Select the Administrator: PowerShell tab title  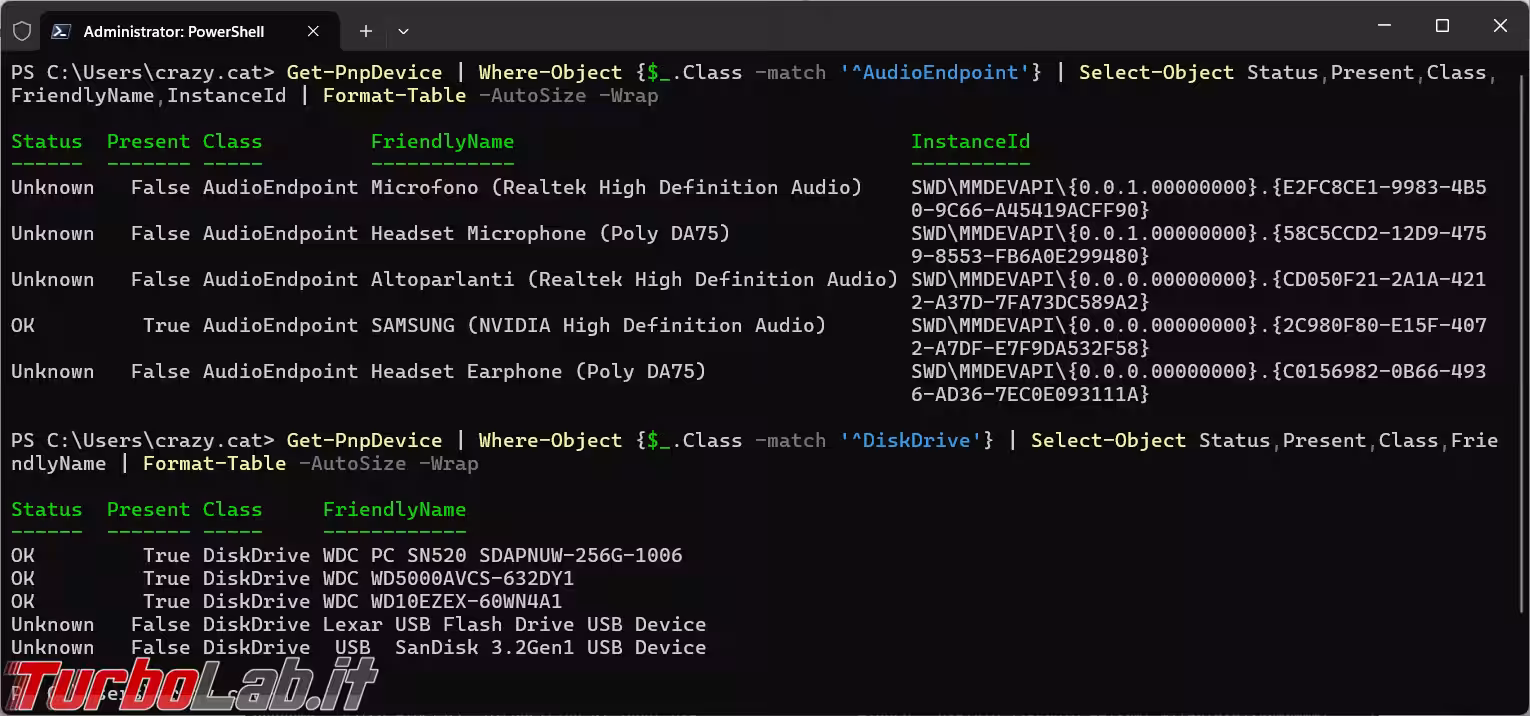(x=173, y=31)
